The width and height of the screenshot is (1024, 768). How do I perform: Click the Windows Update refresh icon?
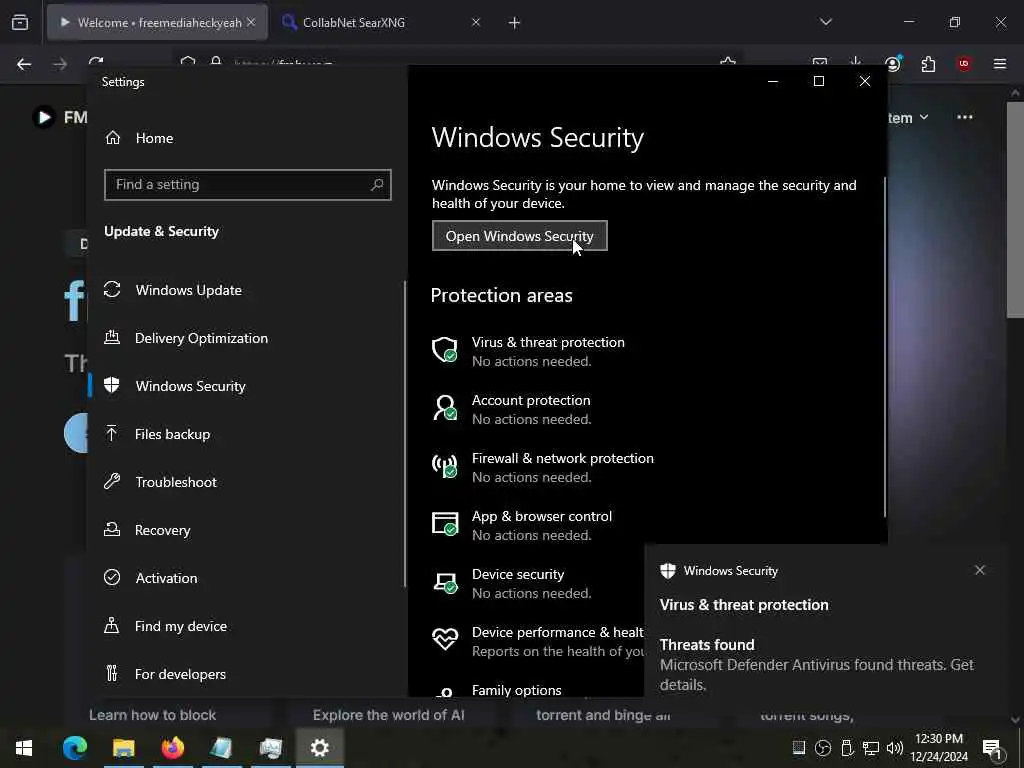coord(112,289)
